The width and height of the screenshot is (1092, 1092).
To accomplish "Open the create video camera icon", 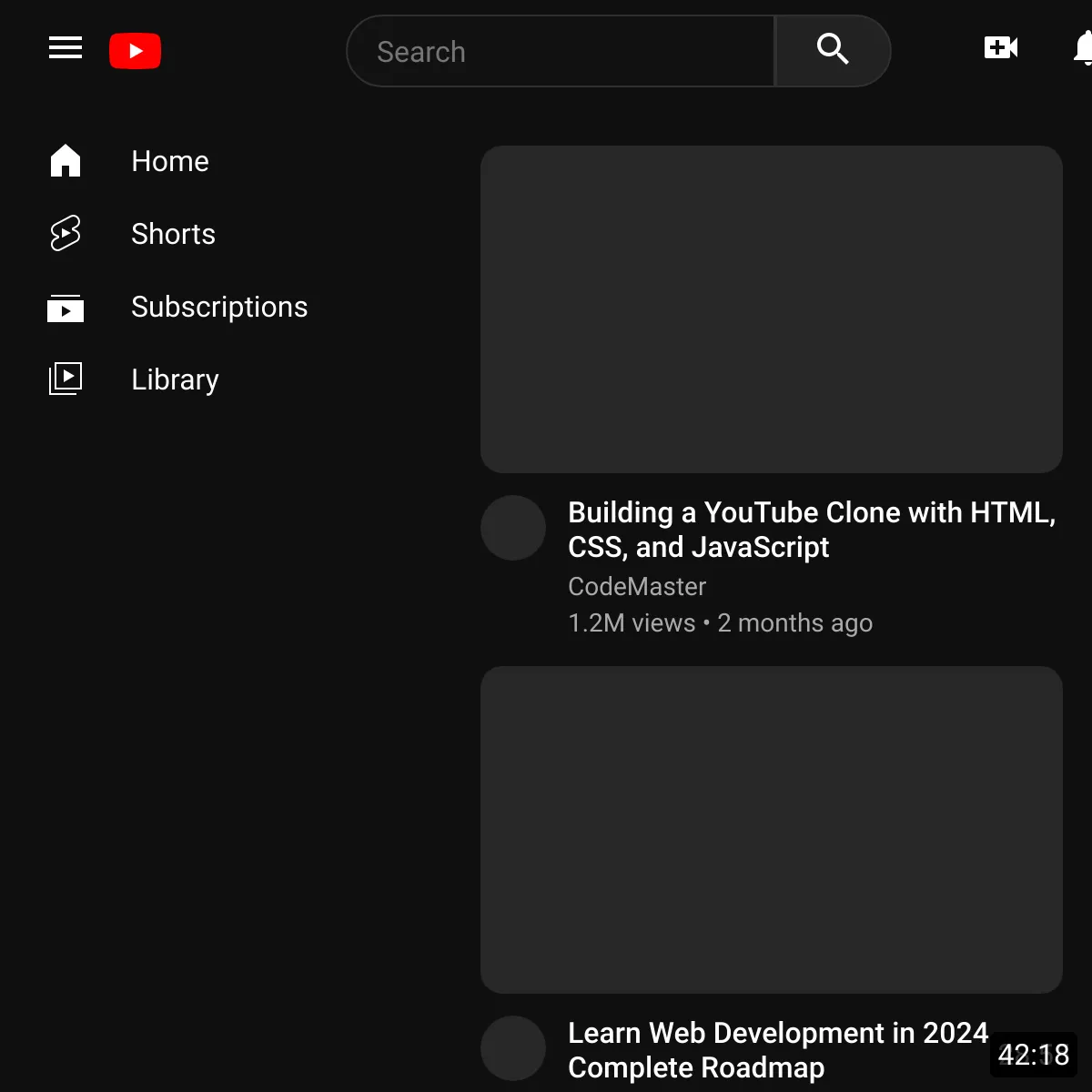I will tap(1001, 47).
